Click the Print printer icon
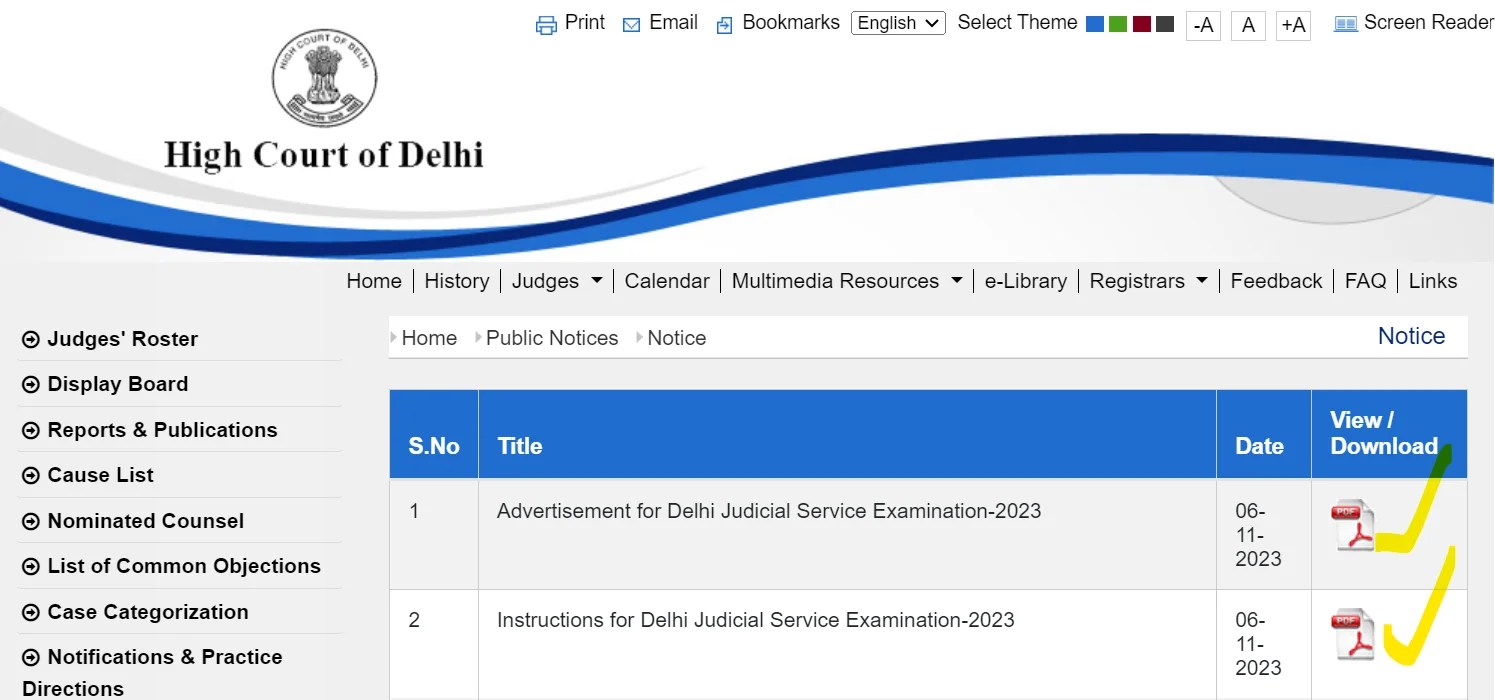 tap(546, 25)
